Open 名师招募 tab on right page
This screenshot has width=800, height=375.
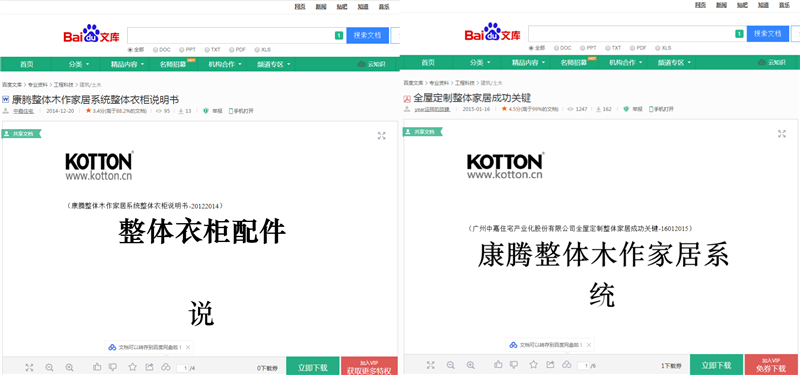(574, 62)
